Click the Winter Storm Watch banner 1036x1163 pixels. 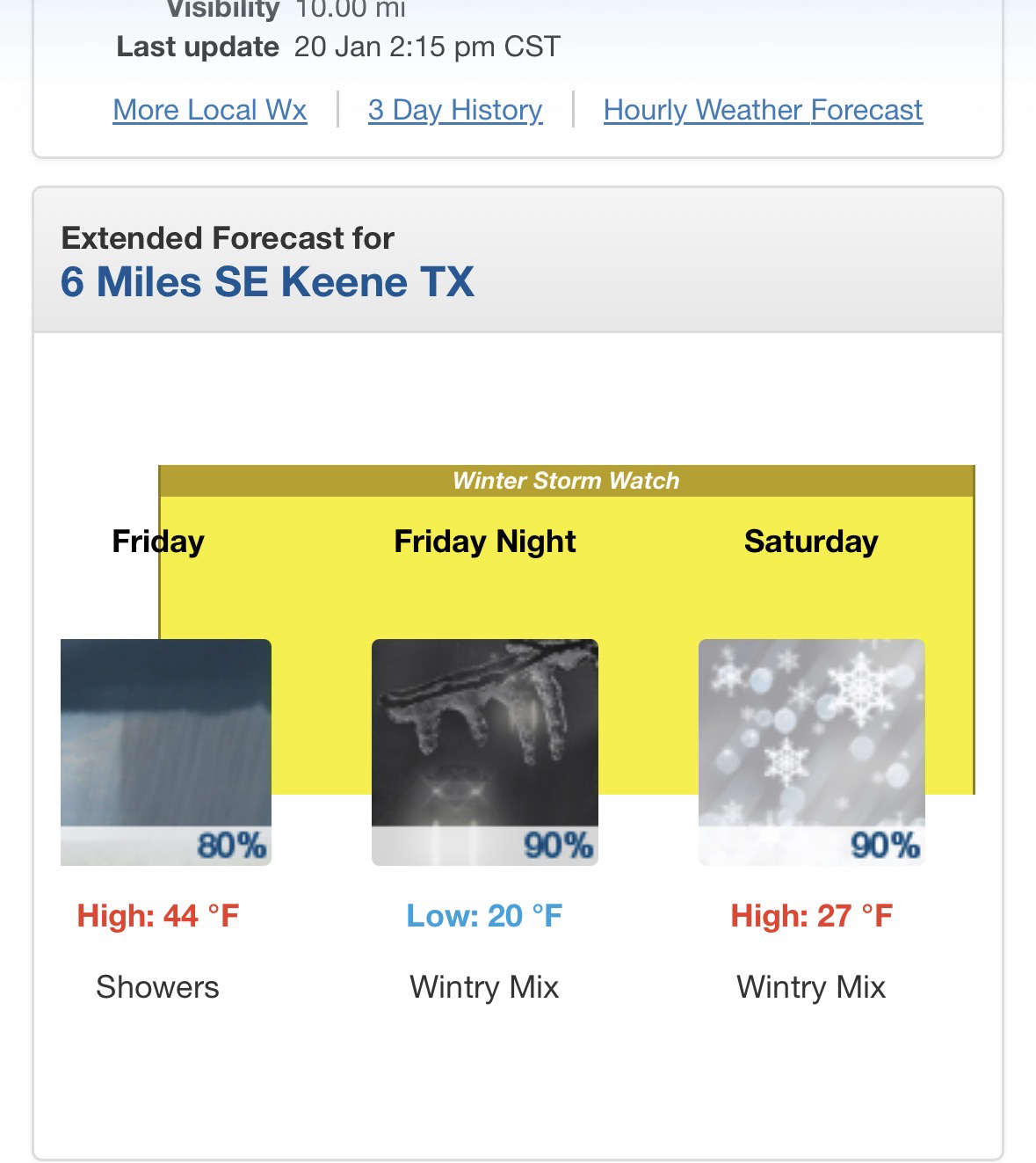point(566,481)
